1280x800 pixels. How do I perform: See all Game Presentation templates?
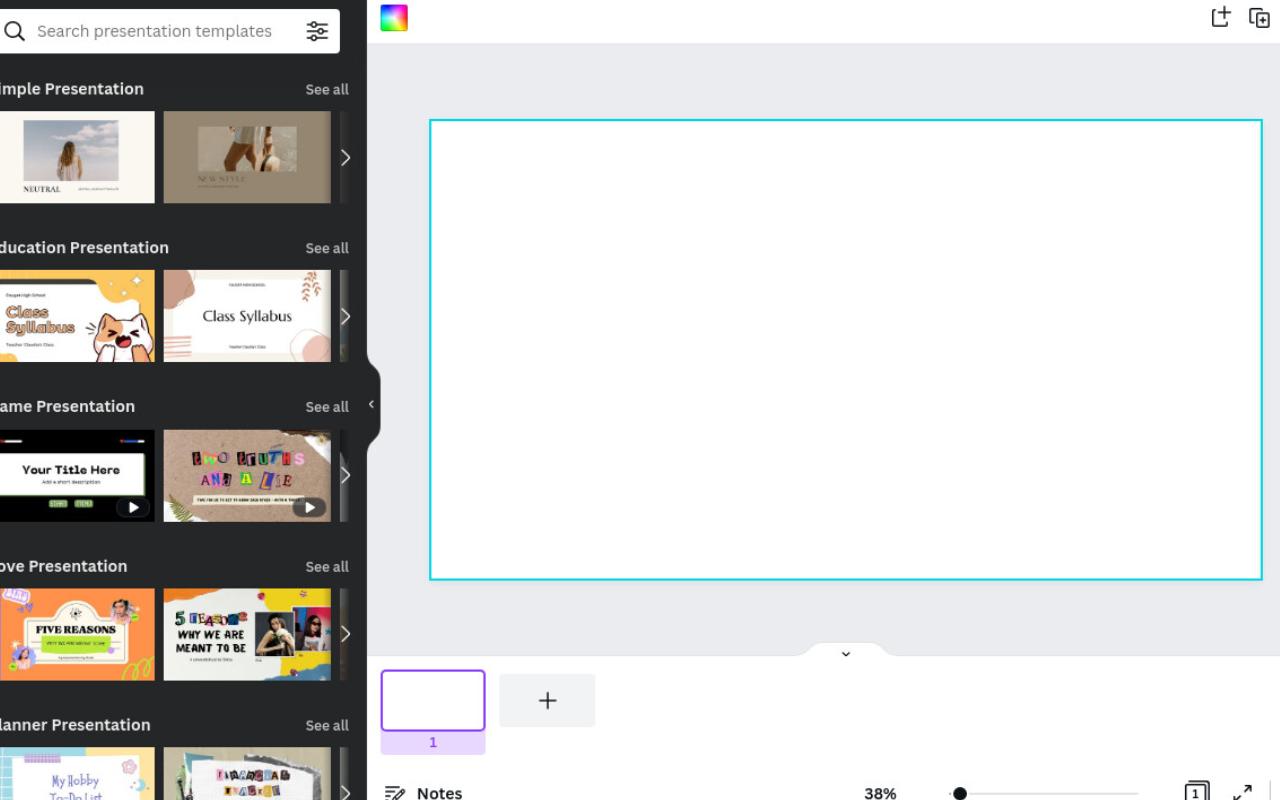[327, 407]
